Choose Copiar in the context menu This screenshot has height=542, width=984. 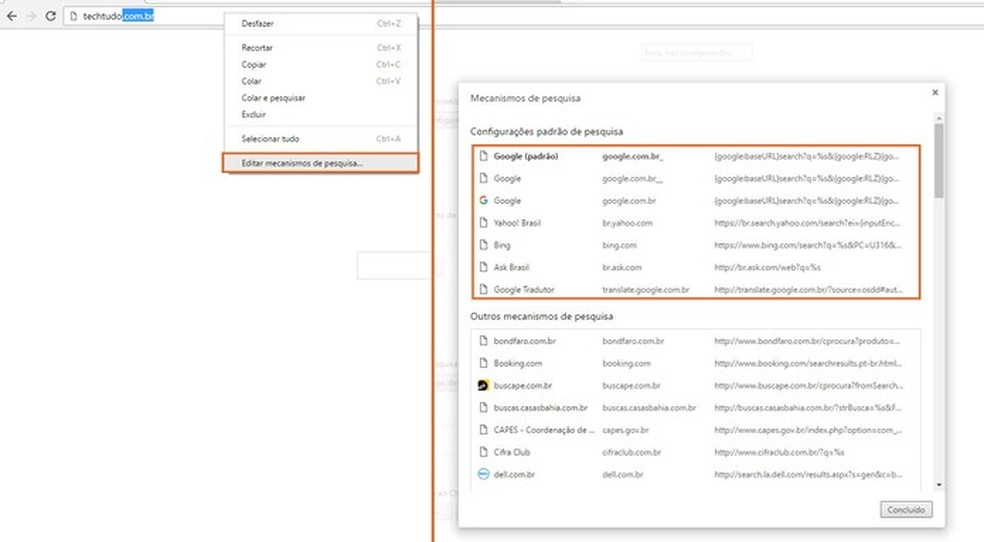click(320, 65)
